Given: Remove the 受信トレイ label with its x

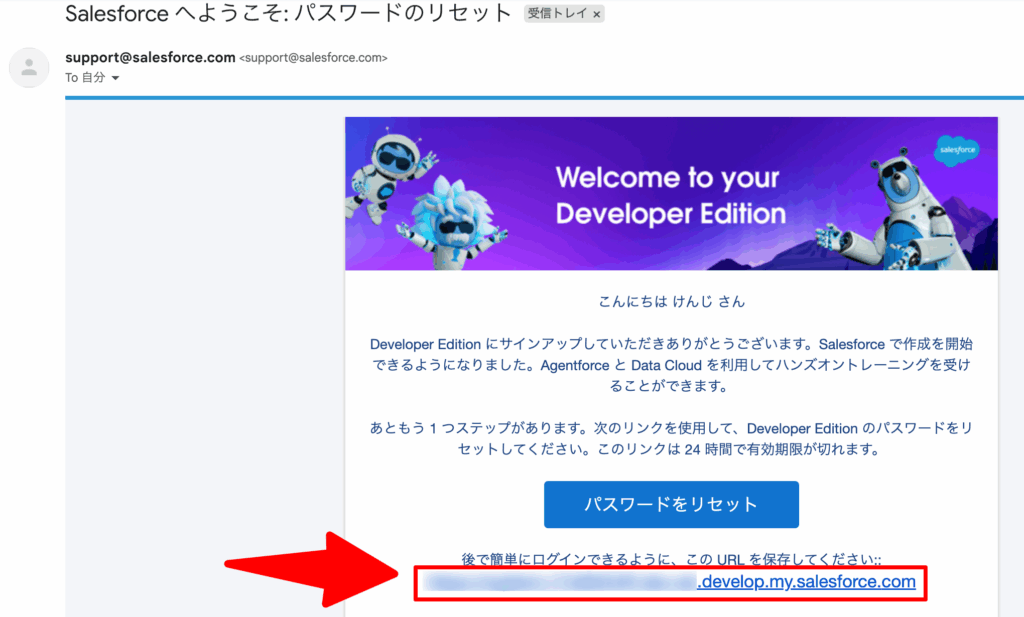Looking at the screenshot, I should coord(597,15).
